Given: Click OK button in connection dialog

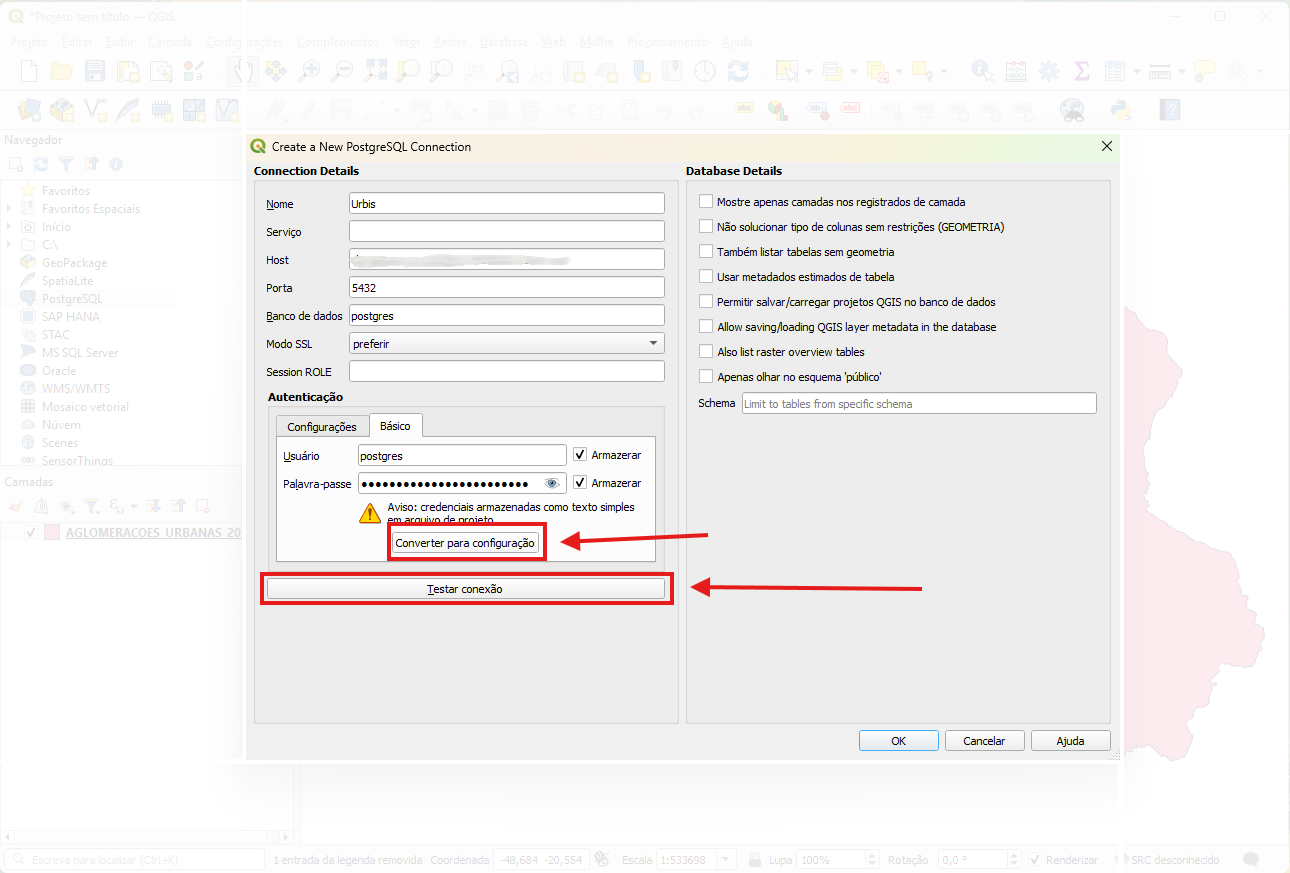Looking at the screenshot, I should point(899,741).
